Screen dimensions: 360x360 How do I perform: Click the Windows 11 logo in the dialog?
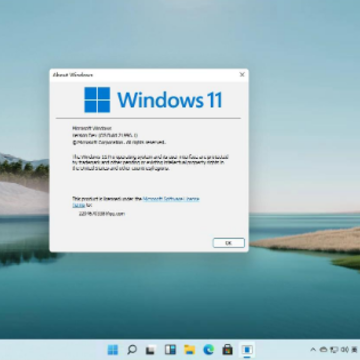click(x=153, y=100)
